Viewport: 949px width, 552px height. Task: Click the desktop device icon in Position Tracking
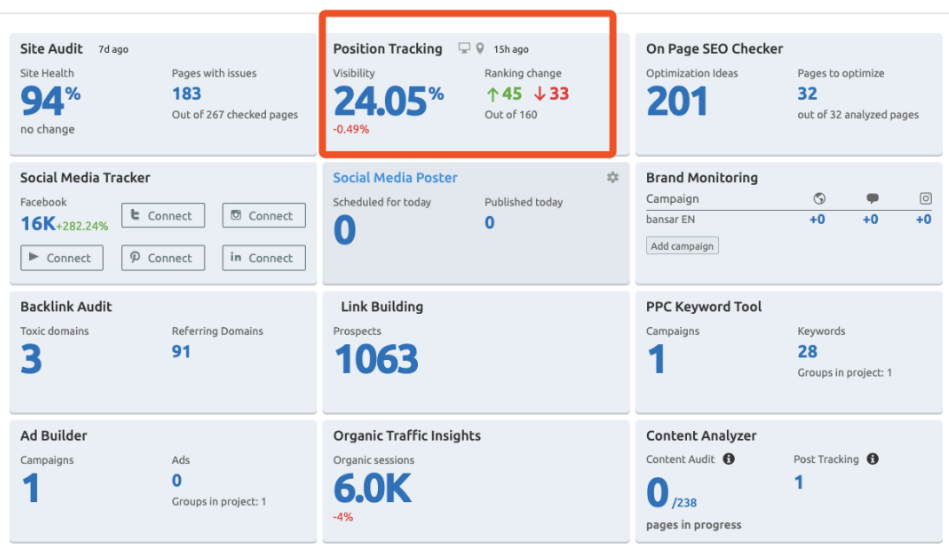coord(464,49)
